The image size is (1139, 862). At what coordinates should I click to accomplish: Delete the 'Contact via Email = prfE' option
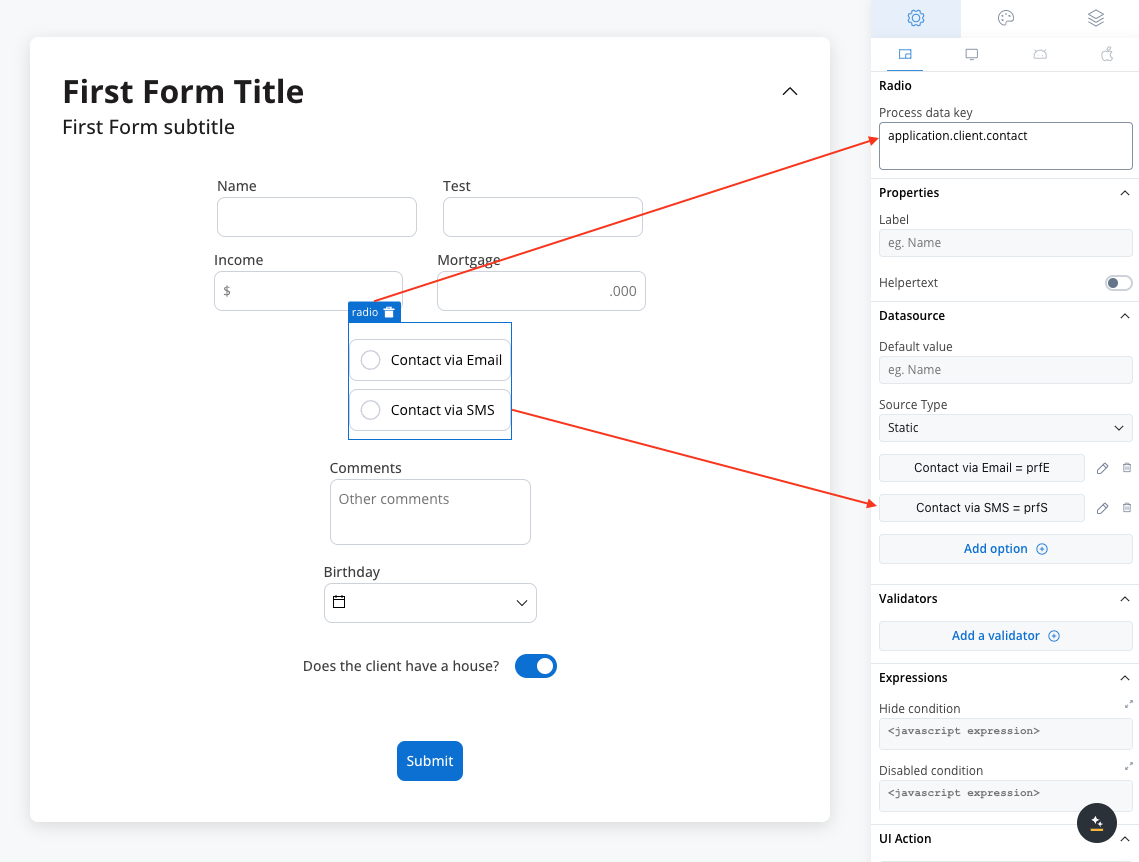pyautogui.click(x=1127, y=468)
